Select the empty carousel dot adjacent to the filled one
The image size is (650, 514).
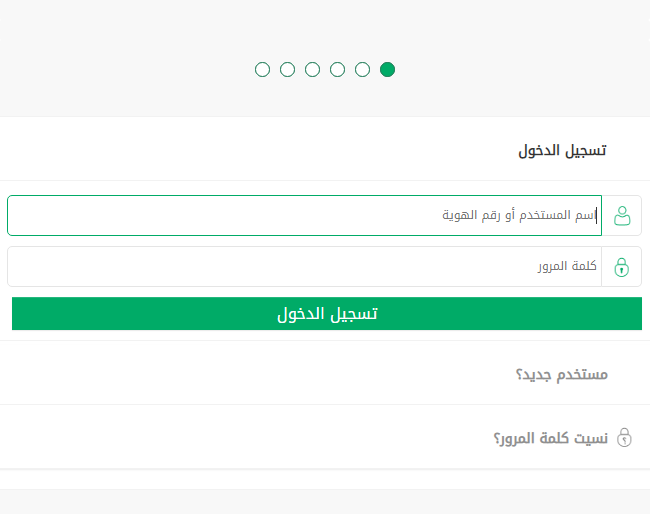362,70
